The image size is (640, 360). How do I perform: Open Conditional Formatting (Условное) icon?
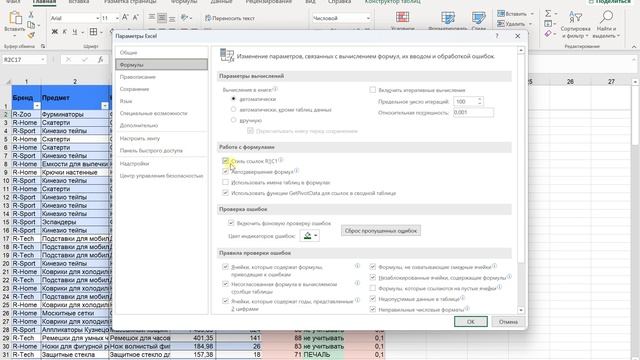click(x=402, y=18)
